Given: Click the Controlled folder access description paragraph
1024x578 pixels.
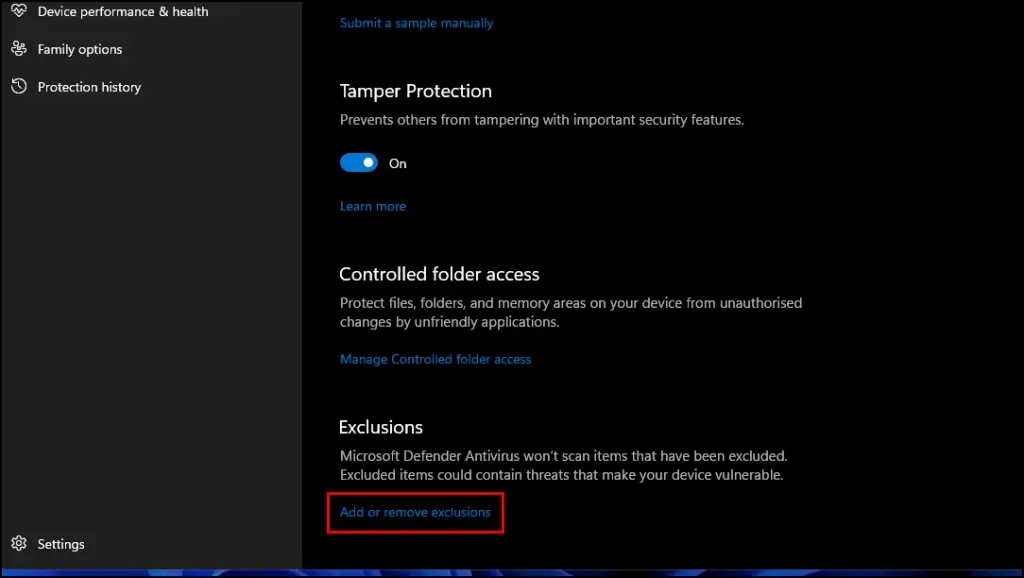Looking at the screenshot, I should (x=571, y=312).
